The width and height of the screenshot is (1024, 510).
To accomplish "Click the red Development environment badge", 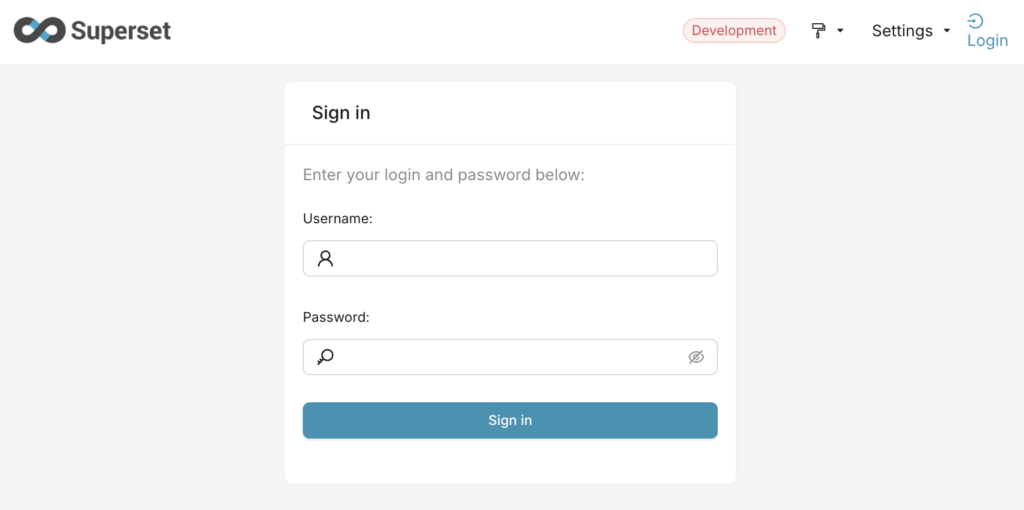I will click(x=734, y=31).
